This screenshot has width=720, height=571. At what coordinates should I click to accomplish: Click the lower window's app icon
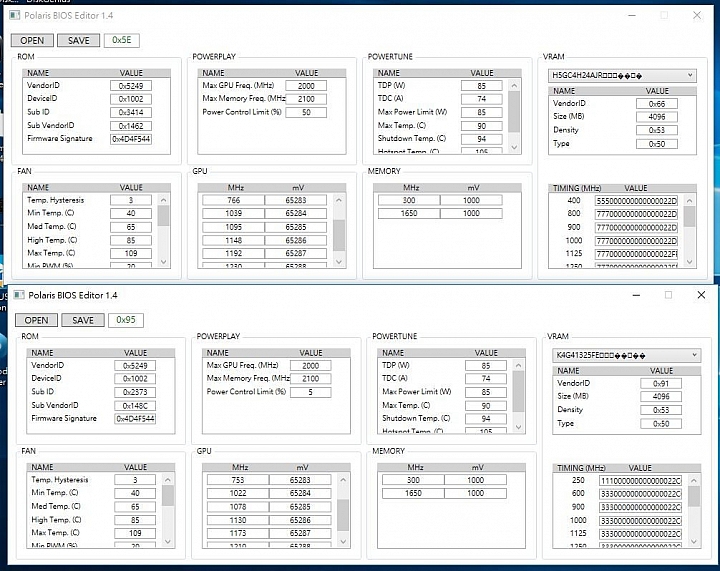point(19,295)
